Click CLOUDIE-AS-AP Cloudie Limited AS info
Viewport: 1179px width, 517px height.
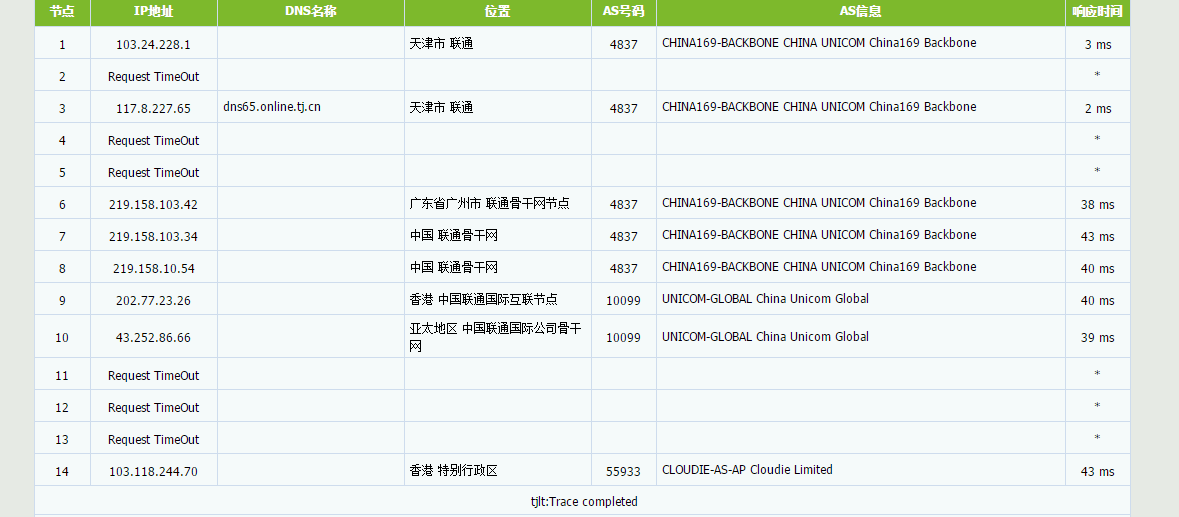(x=747, y=470)
